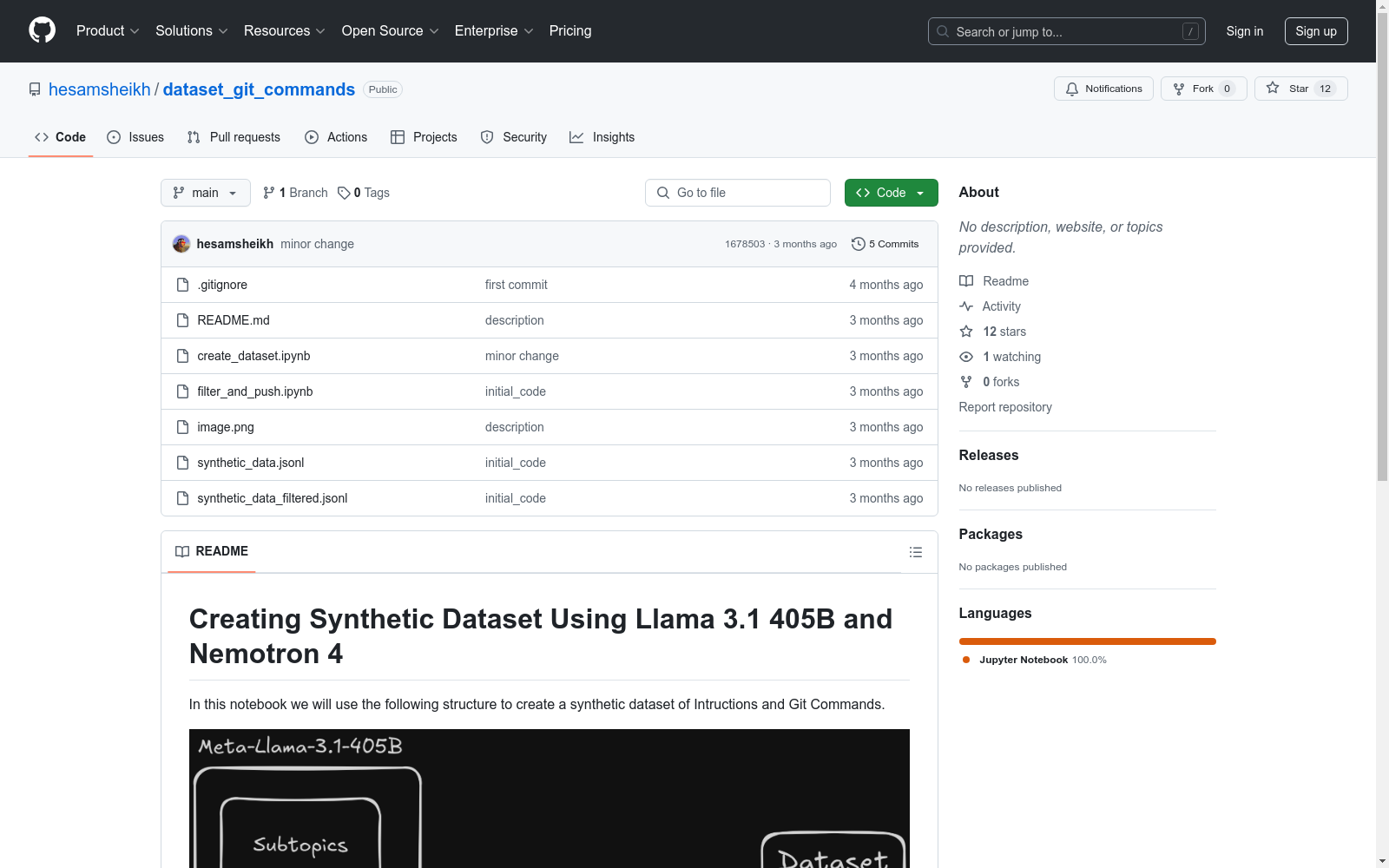Click the bell icon in Notifications button
1389x868 pixels.
click(1072, 89)
